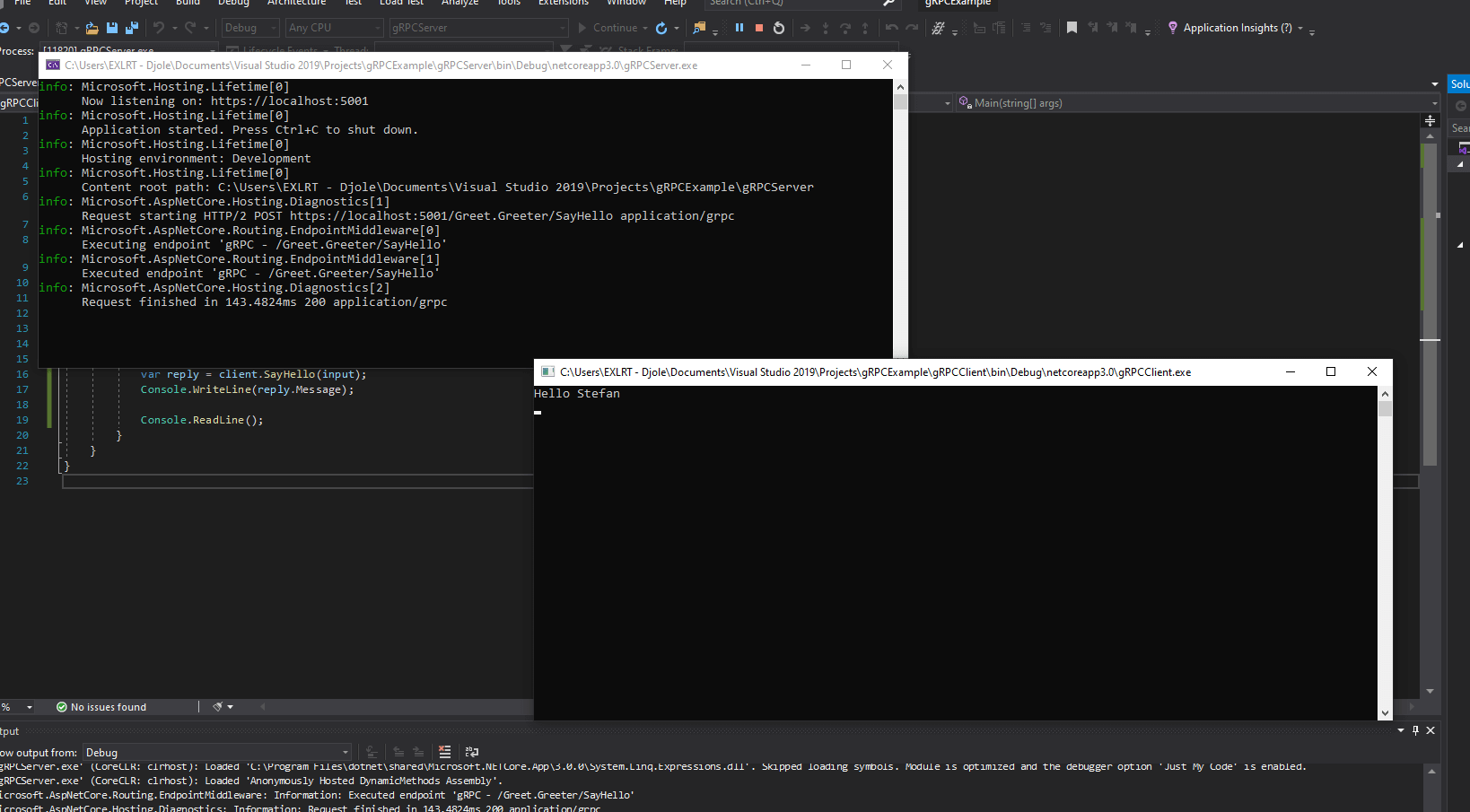Click the Clear Bookmarks icon

tap(1132, 28)
